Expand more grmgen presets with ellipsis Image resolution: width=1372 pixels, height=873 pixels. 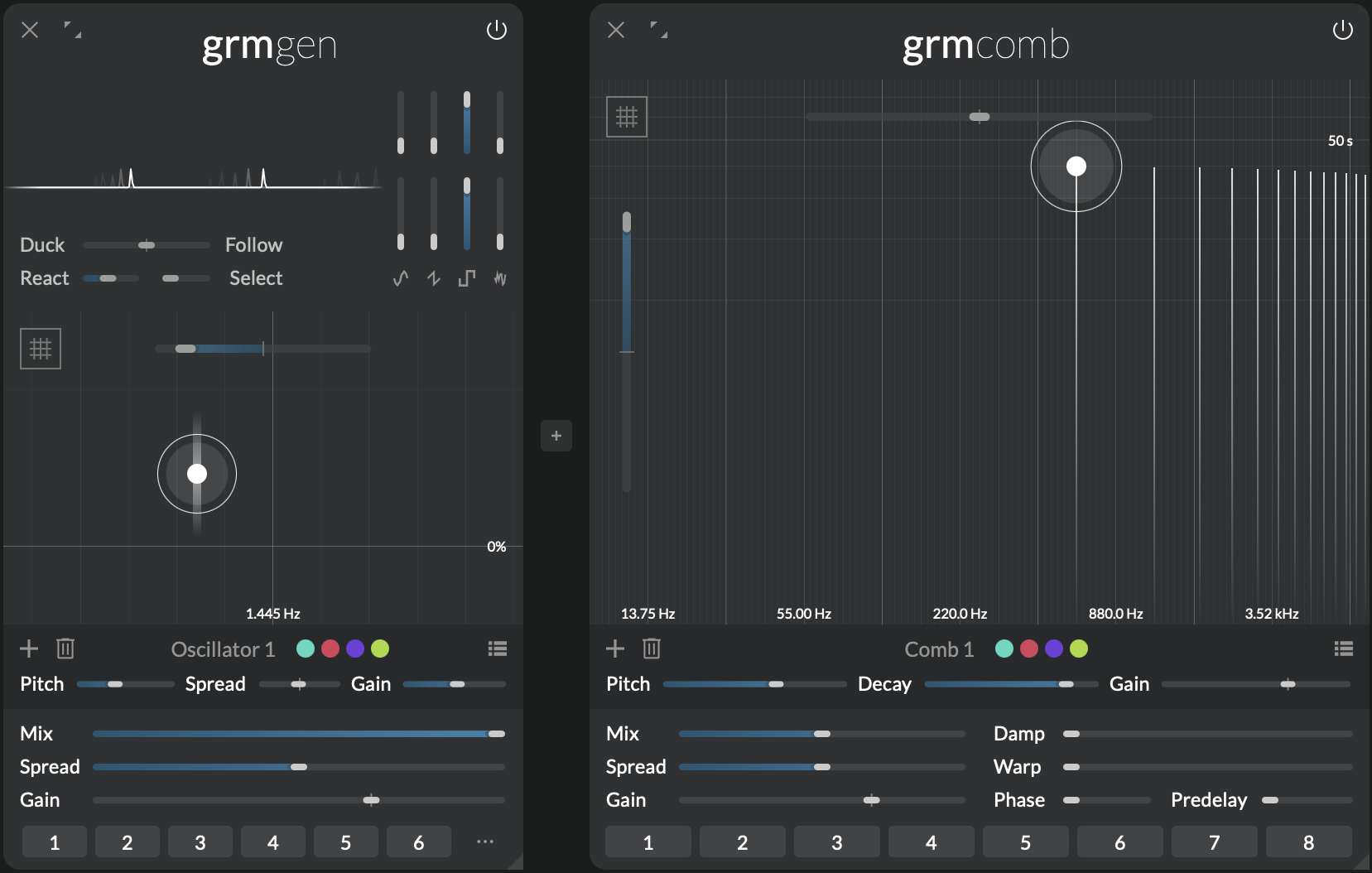485,842
